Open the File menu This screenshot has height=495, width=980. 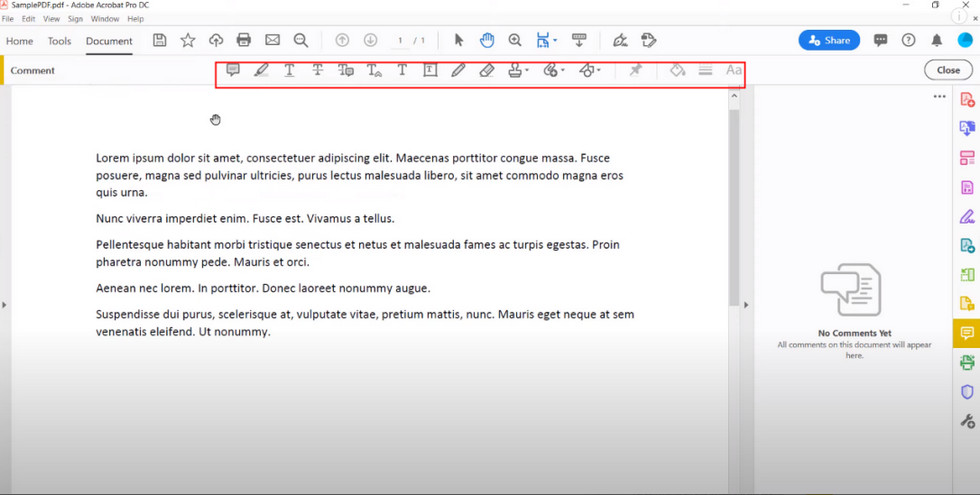click(8, 19)
